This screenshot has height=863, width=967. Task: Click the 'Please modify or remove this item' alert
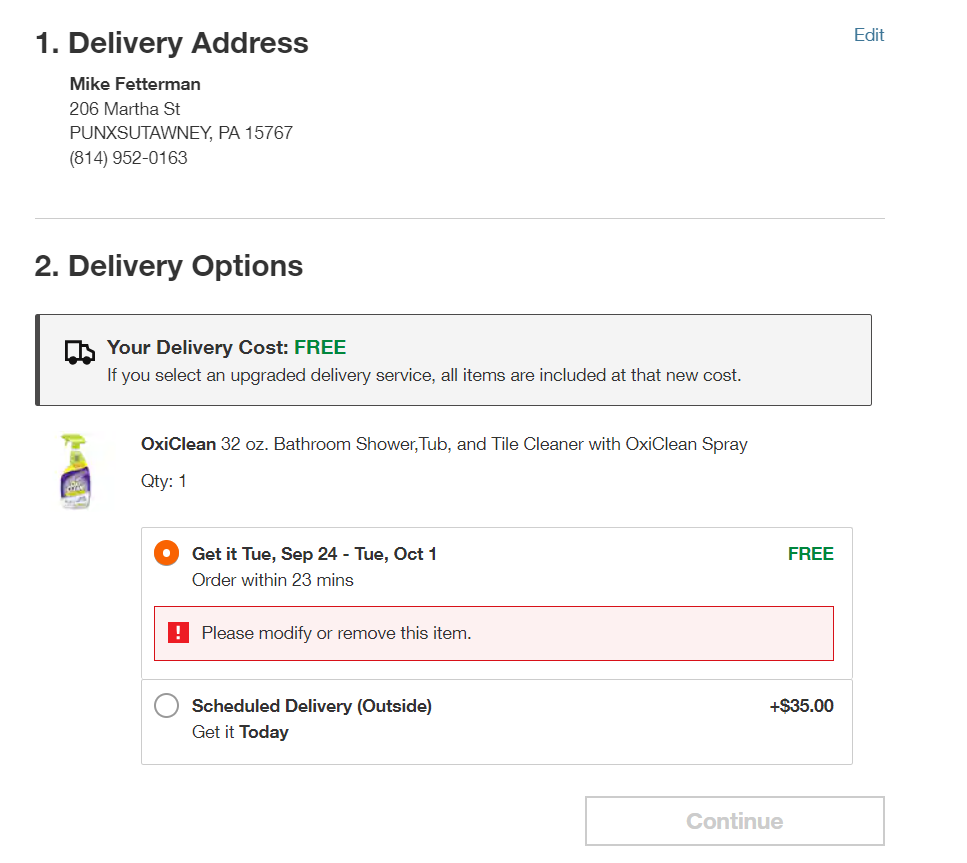pyautogui.click(x=493, y=633)
